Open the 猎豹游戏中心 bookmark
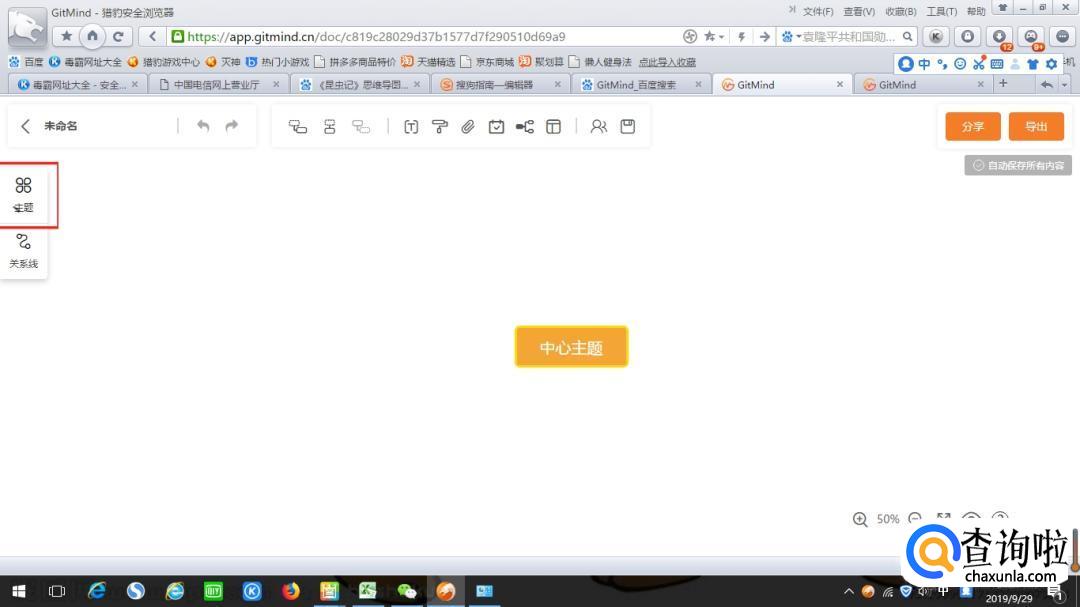This screenshot has height=607, width=1080. pyautogui.click(x=163, y=62)
